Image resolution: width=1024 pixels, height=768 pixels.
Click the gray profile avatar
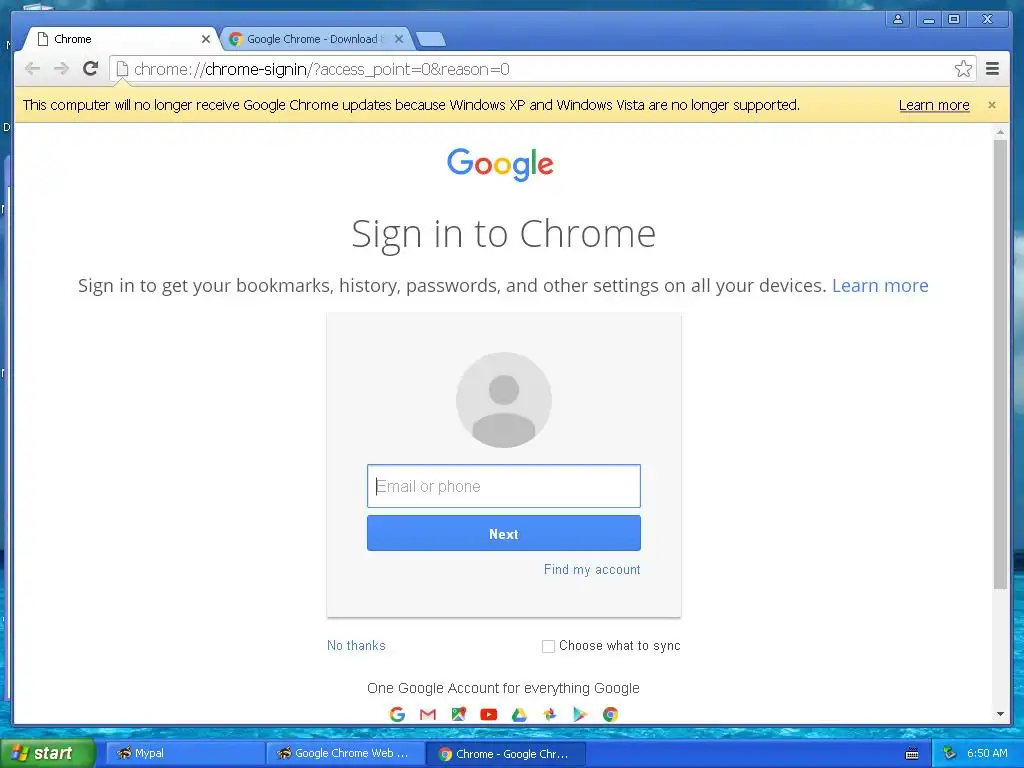tap(504, 400)
